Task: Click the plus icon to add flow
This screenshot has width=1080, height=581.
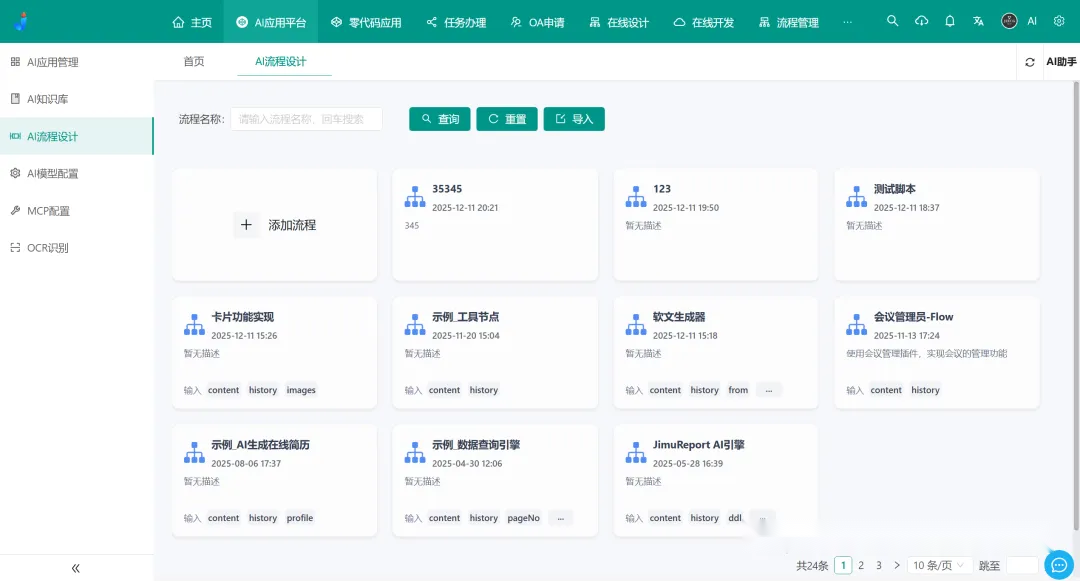Action: pos(246,225)
